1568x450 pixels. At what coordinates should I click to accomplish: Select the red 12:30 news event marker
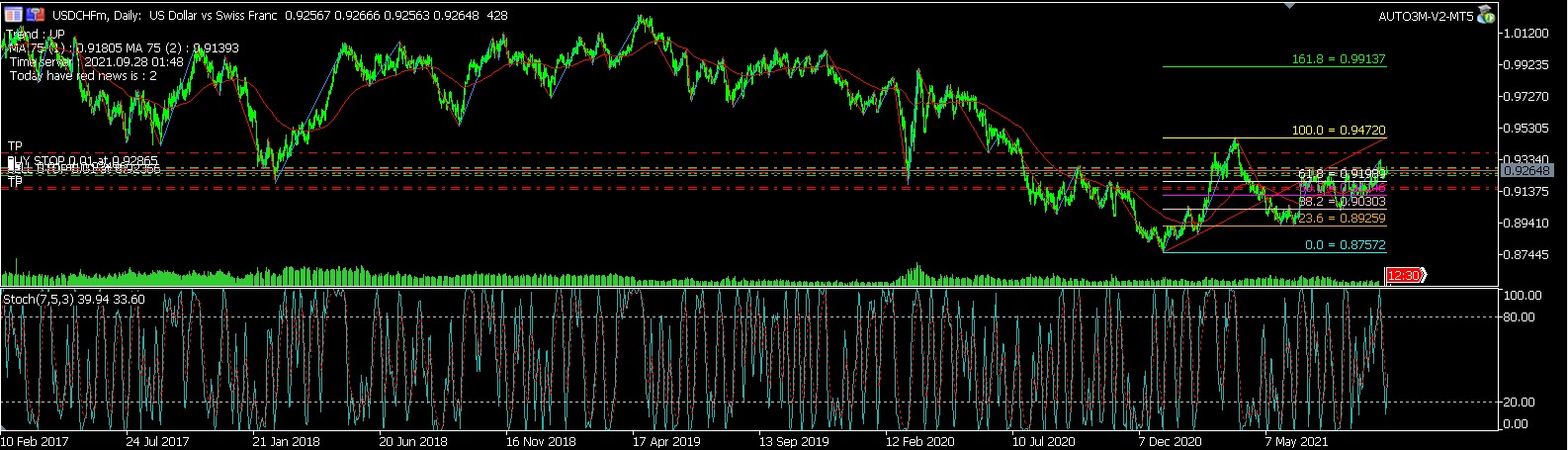coord(1404,276)
